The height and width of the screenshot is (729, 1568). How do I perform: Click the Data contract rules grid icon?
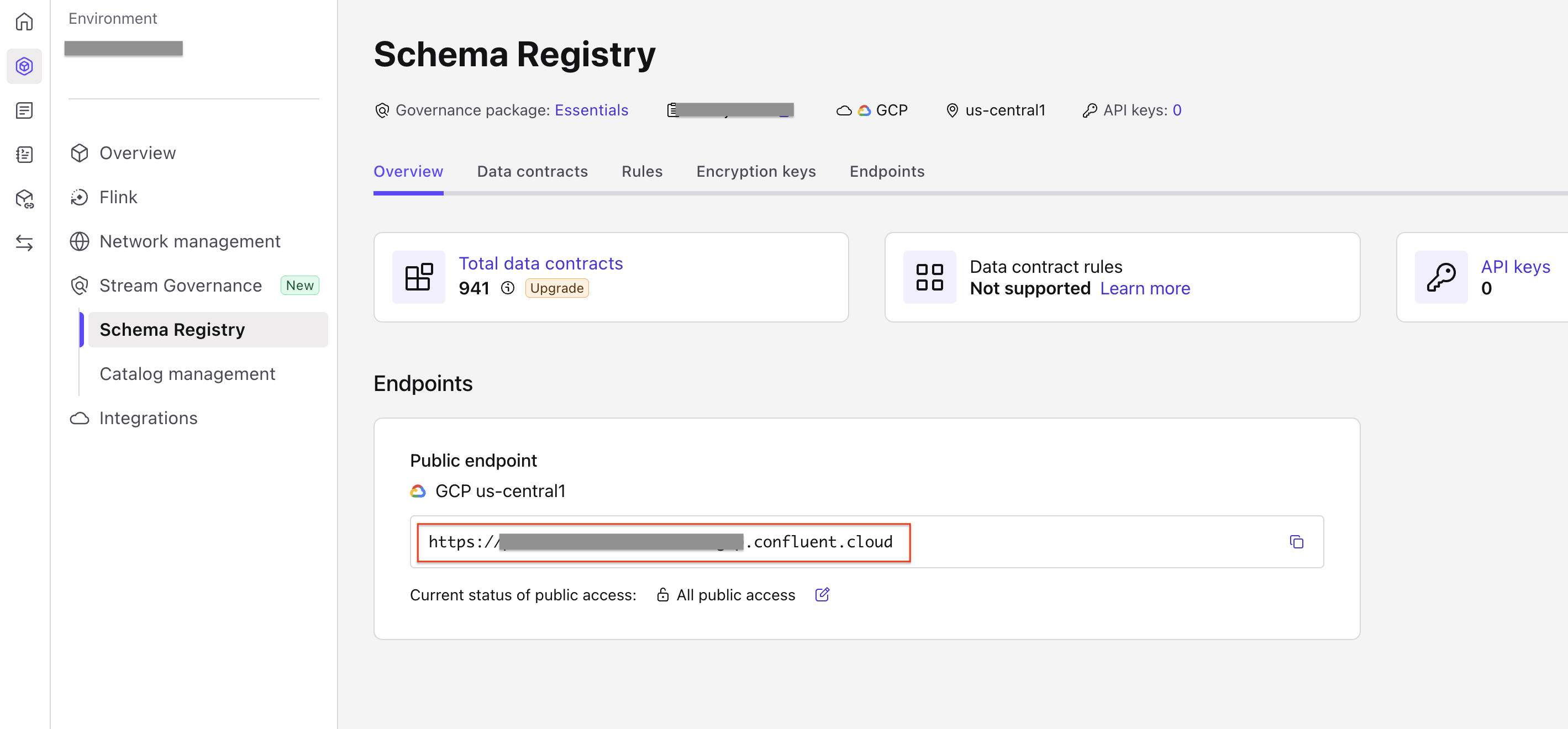point(929,277)
